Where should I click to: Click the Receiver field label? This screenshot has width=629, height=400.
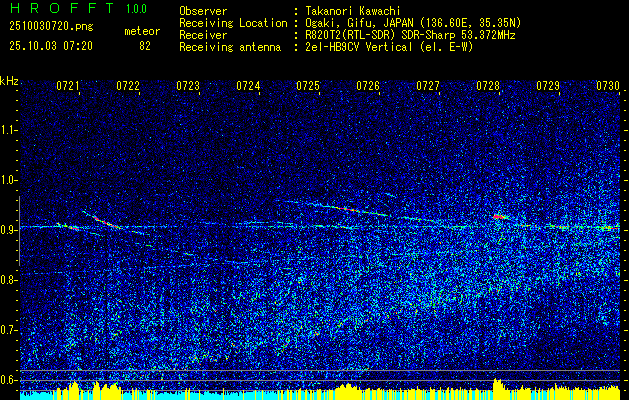click(203, 35)
